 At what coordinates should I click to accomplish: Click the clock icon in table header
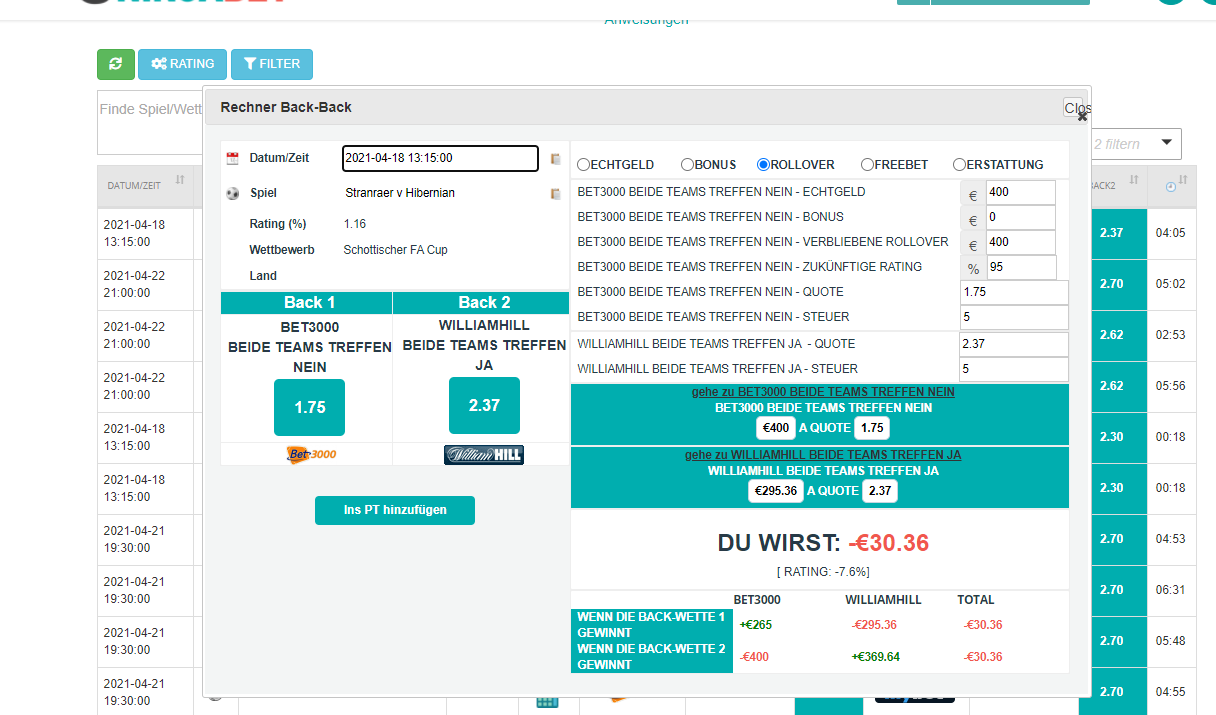coord(1171,186)
